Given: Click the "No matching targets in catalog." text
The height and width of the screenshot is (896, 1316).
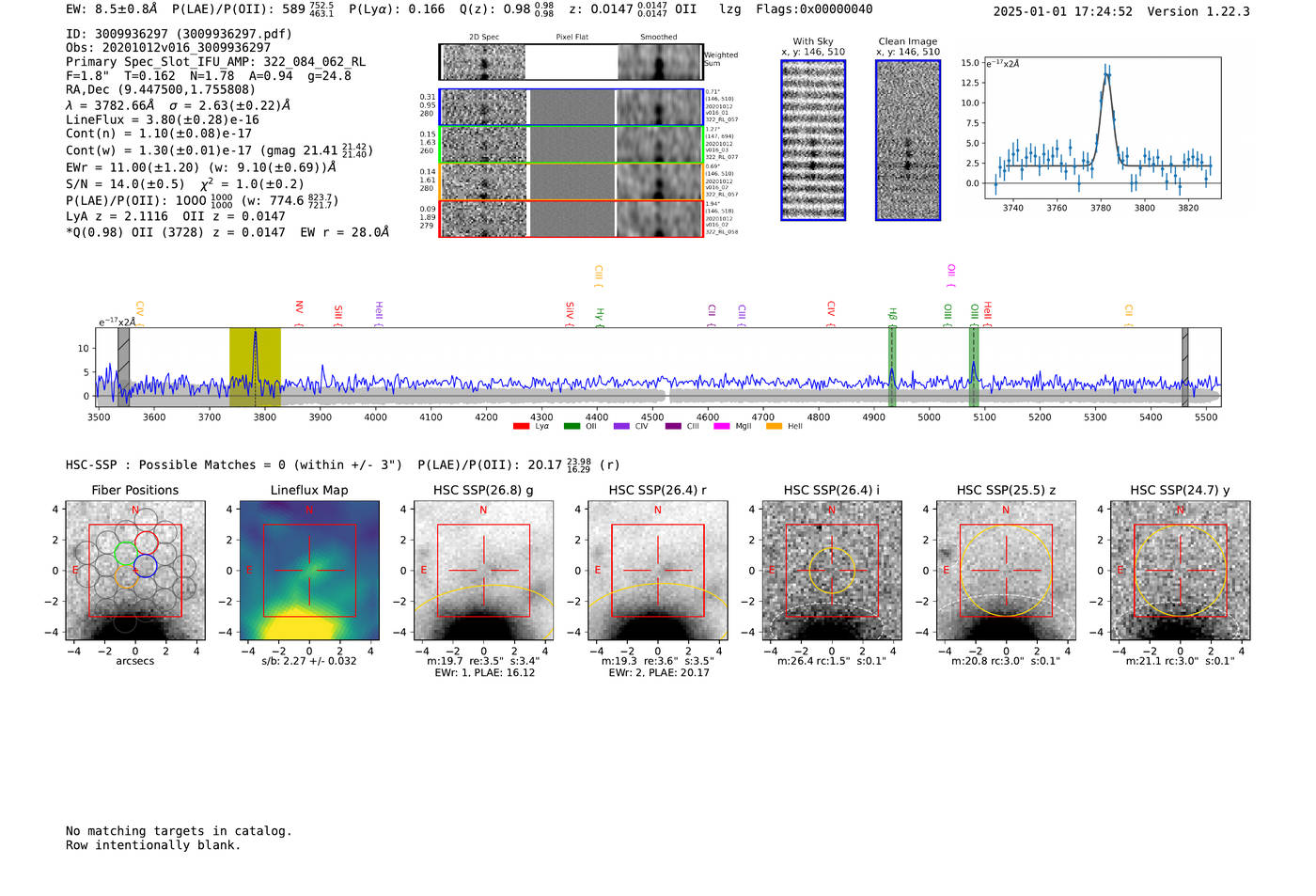Looking at the screenshot, I should [x=179, y=831].
